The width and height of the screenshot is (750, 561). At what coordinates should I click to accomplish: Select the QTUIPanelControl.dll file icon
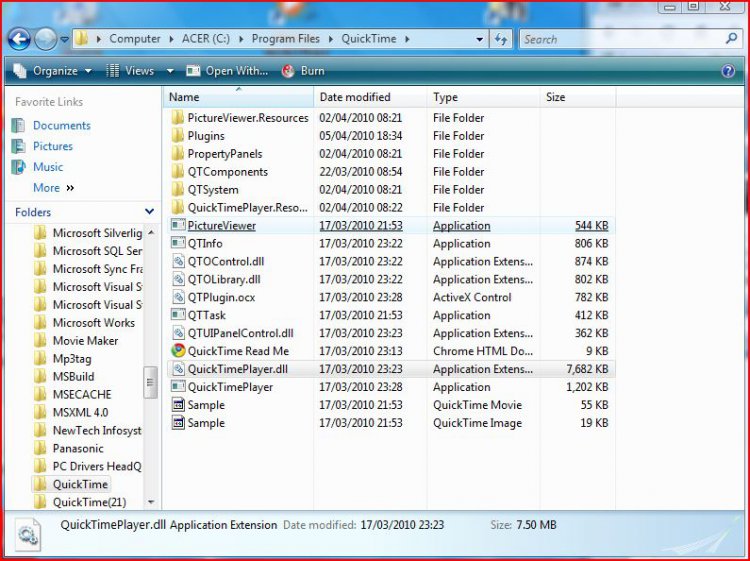pyautogui.click(x=178, y=333)
